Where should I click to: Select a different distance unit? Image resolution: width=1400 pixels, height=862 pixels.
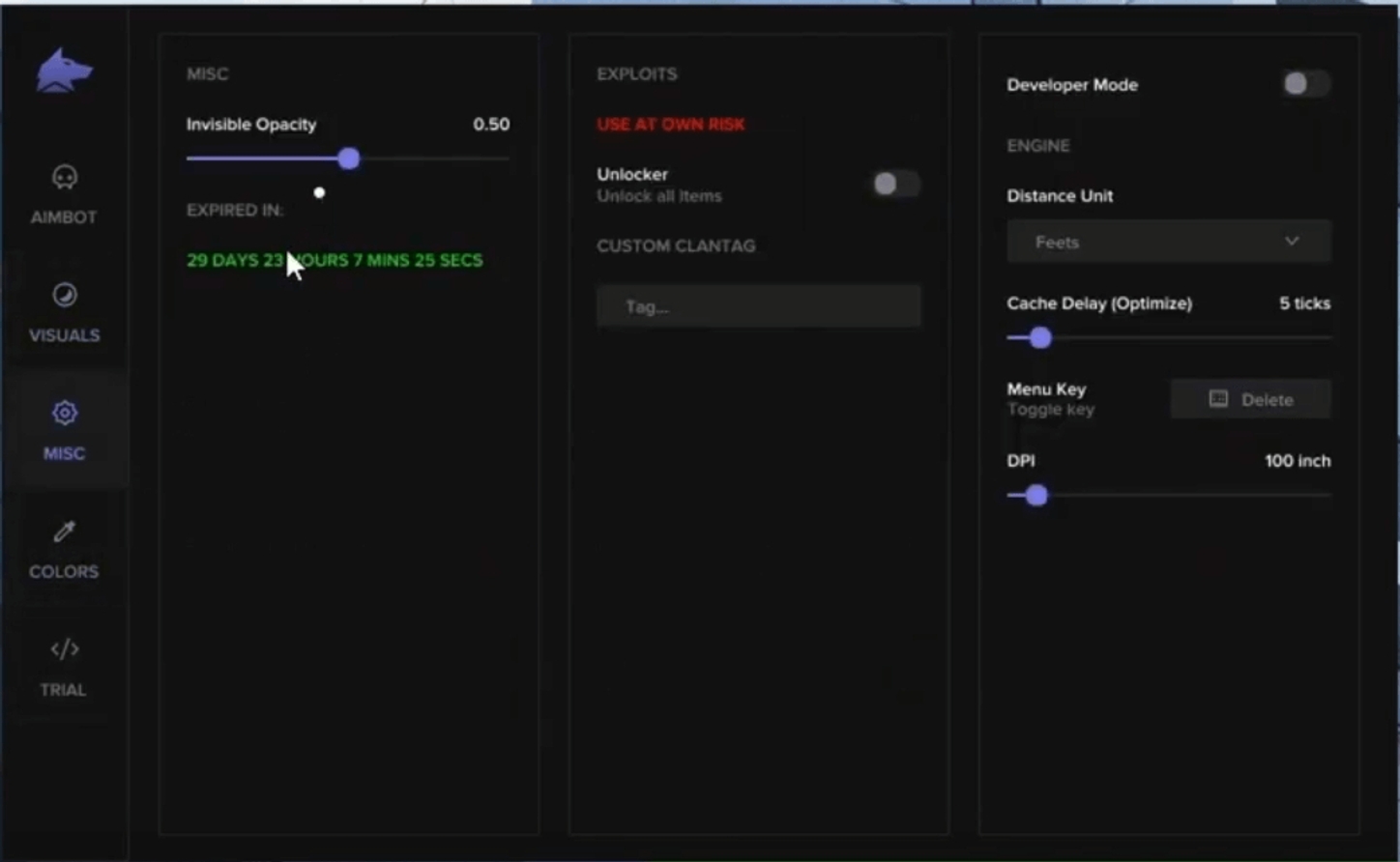coord(1168,242)
